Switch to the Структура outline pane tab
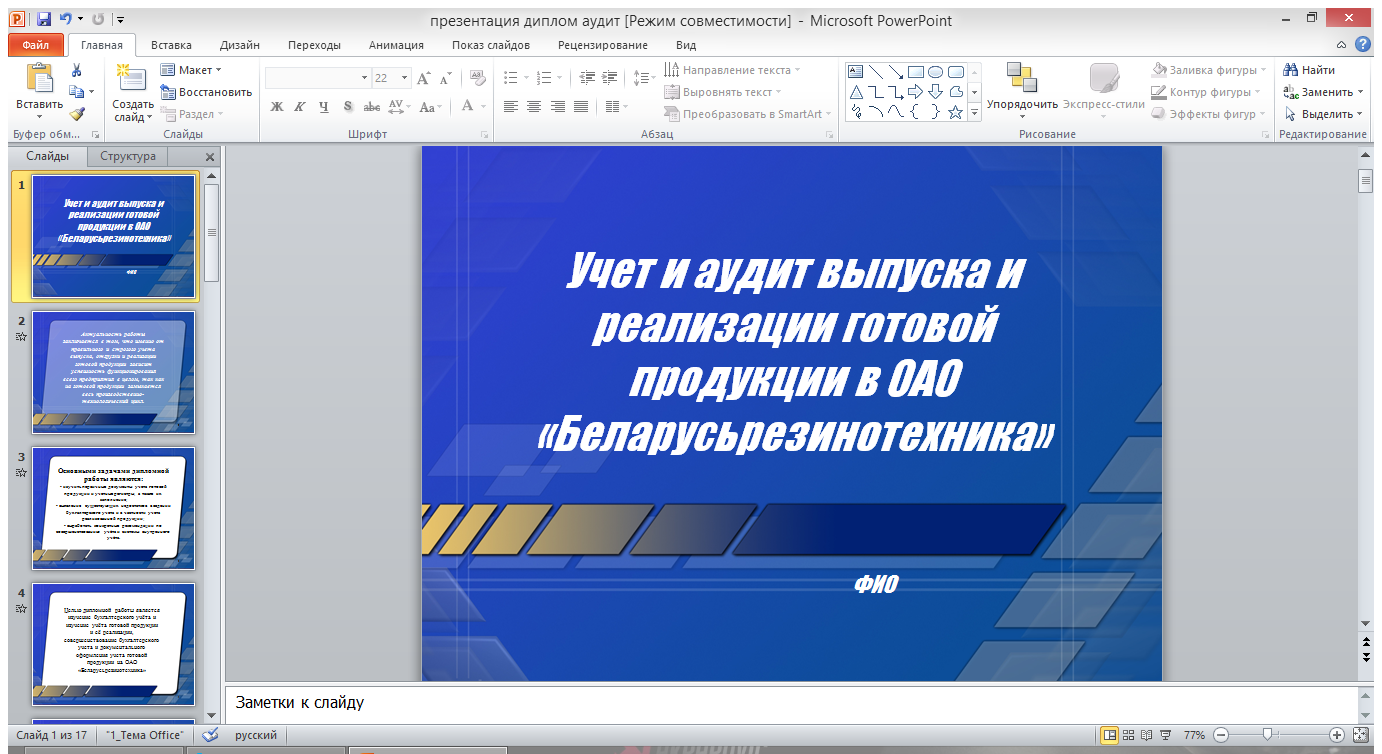The width and height of the screenshot is (1382, 754). pos(128,157)
